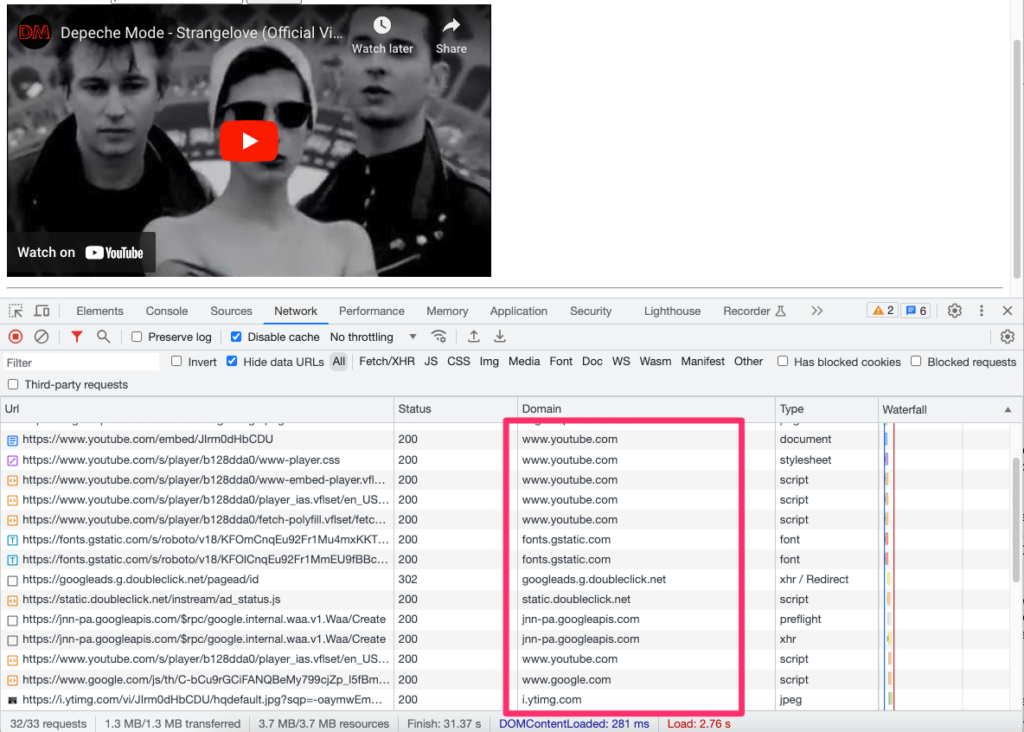The image size is (1024, 732).
Task: Filter requests by Manifest type
Action: pyautogui.click(x=703, y=362)
